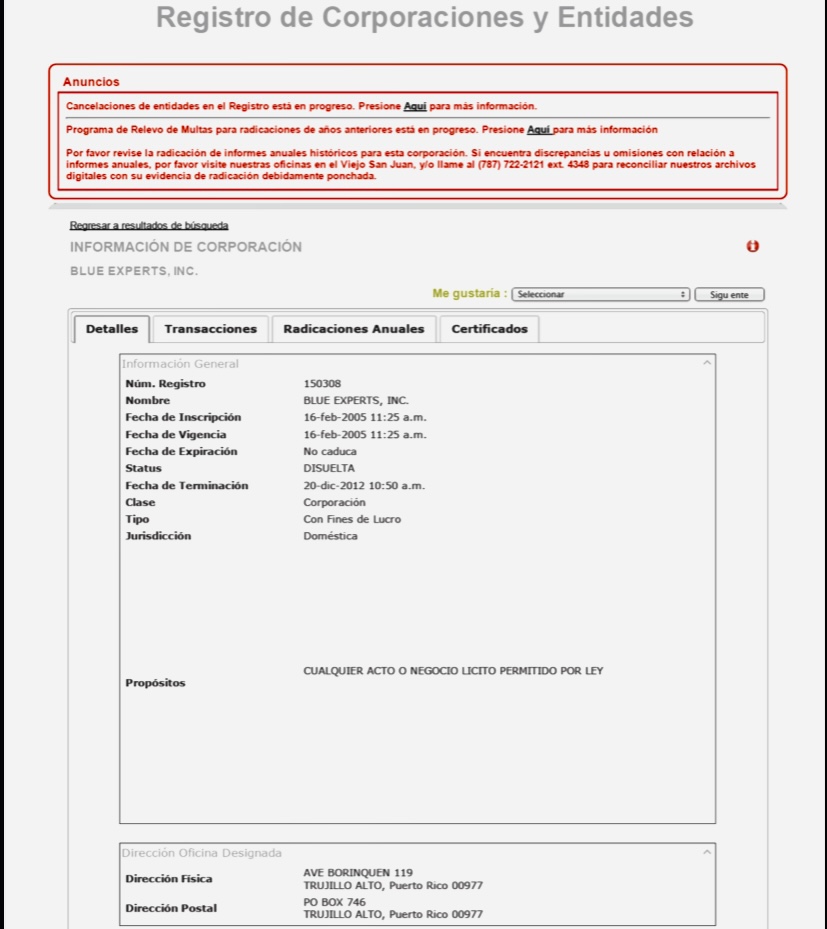
Task: Open the 'Seleccionar' dropdown
Action: [601, 295]
